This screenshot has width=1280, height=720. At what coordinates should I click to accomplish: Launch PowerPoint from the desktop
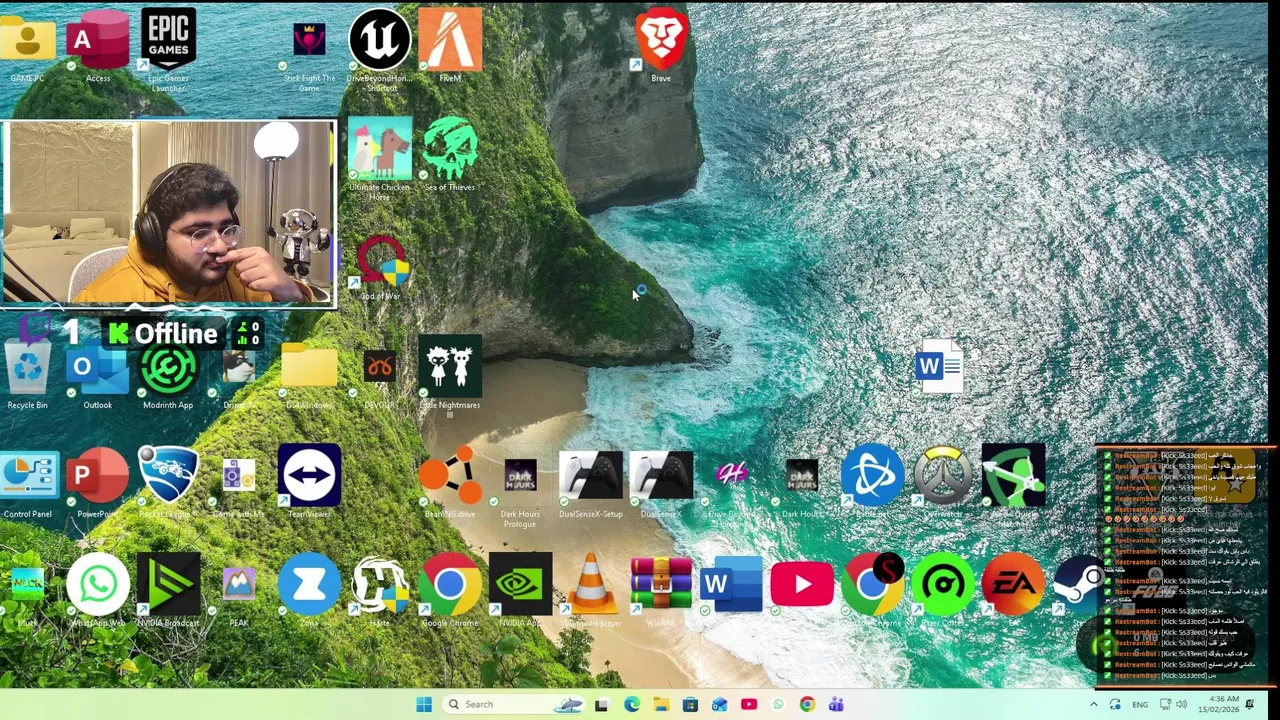98,477
